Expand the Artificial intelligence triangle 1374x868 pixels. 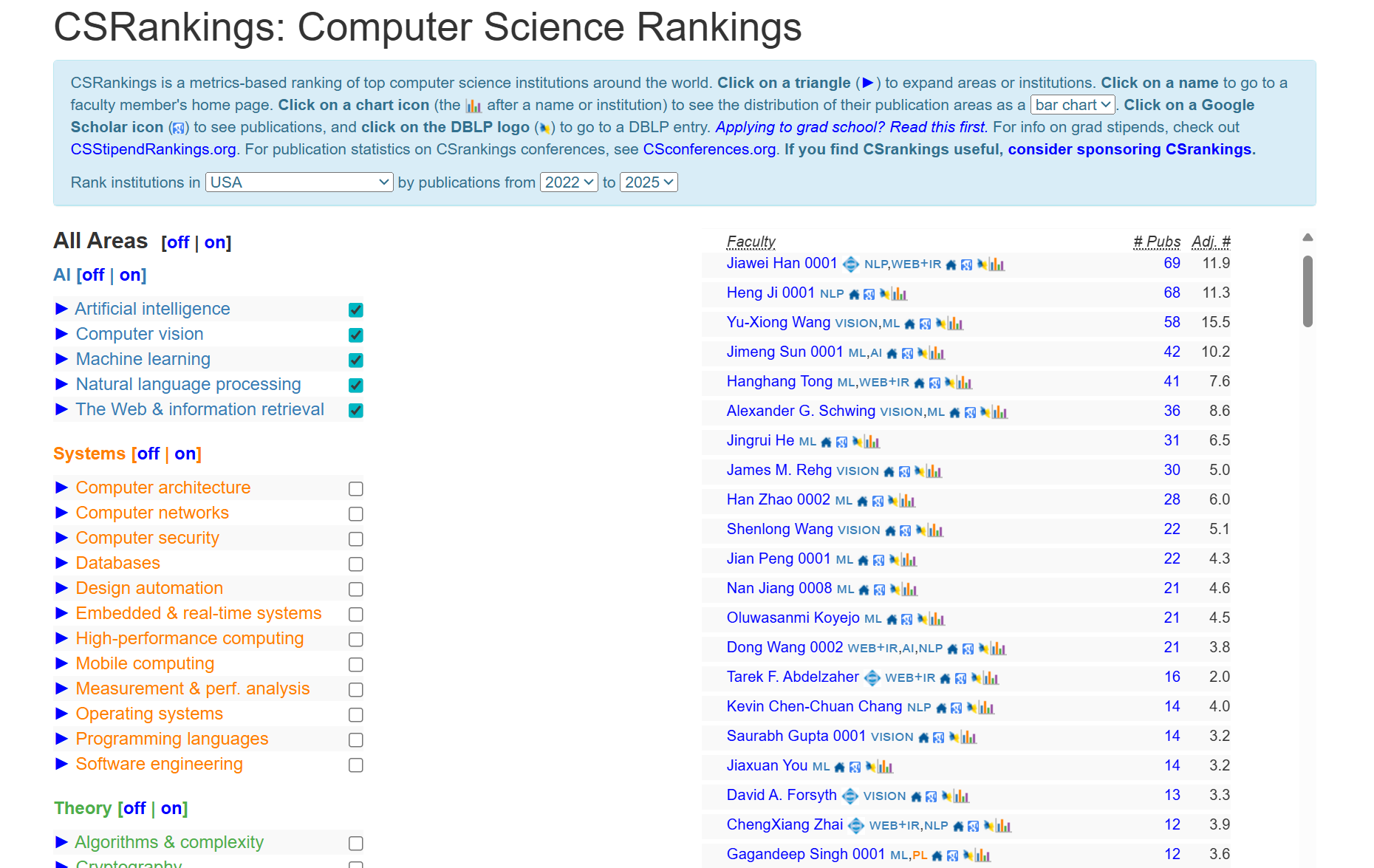(62, 308)
